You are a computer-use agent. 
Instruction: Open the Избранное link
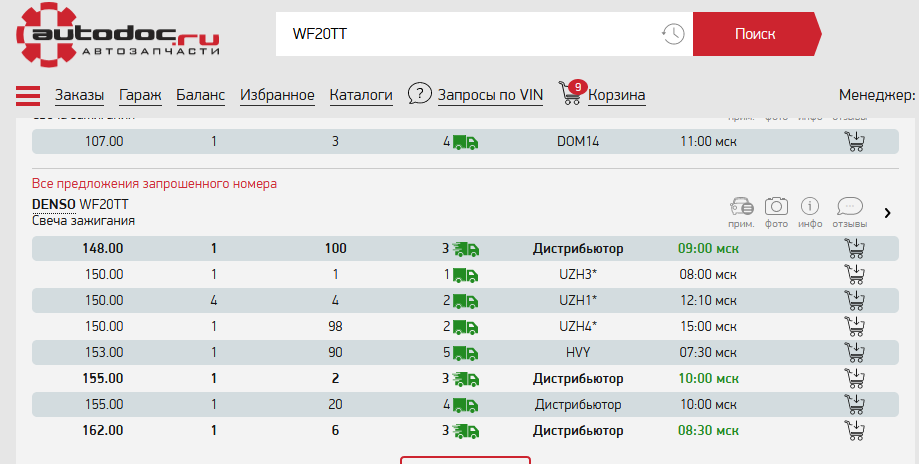point(277,96)
